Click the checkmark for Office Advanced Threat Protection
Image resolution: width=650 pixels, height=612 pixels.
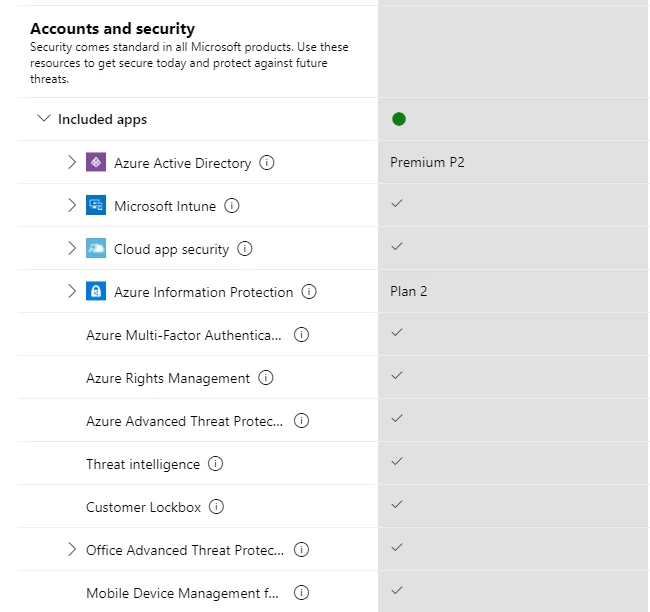coord(397,547)
